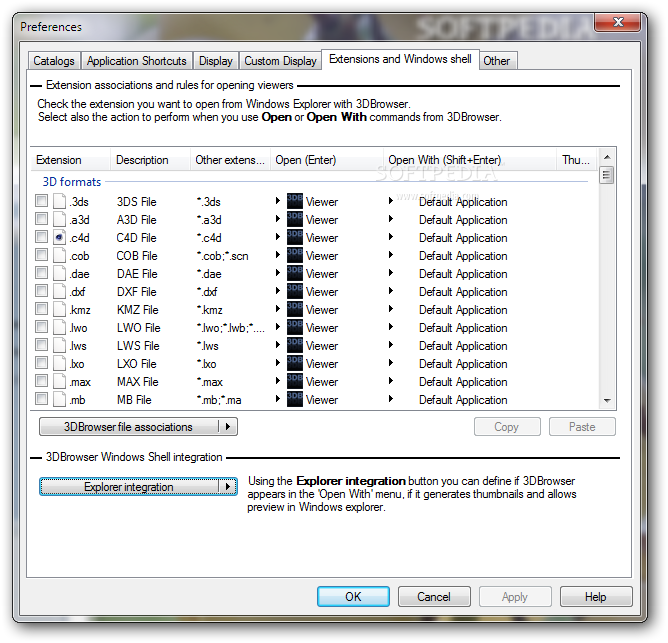Enable the .c4d extension checkbox
Image resolution: width=668 pixels, height=643 pixels.
[41, 236]
